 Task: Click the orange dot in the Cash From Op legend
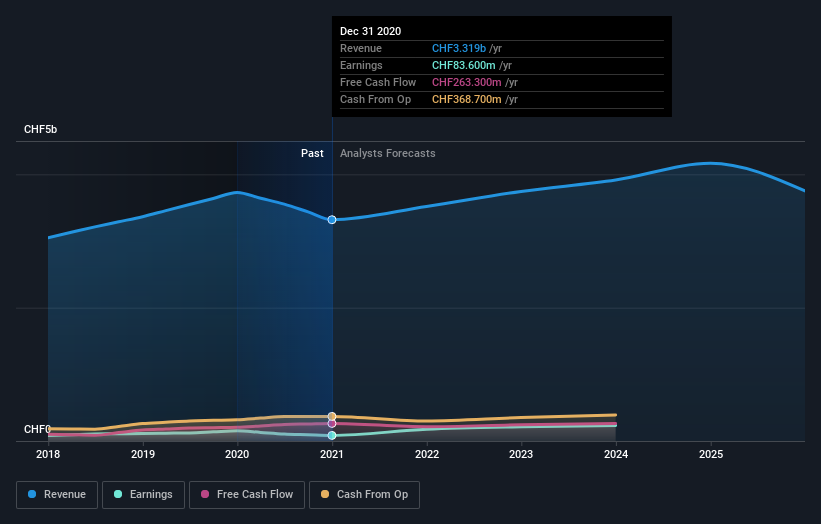click(x=325, y=494)
